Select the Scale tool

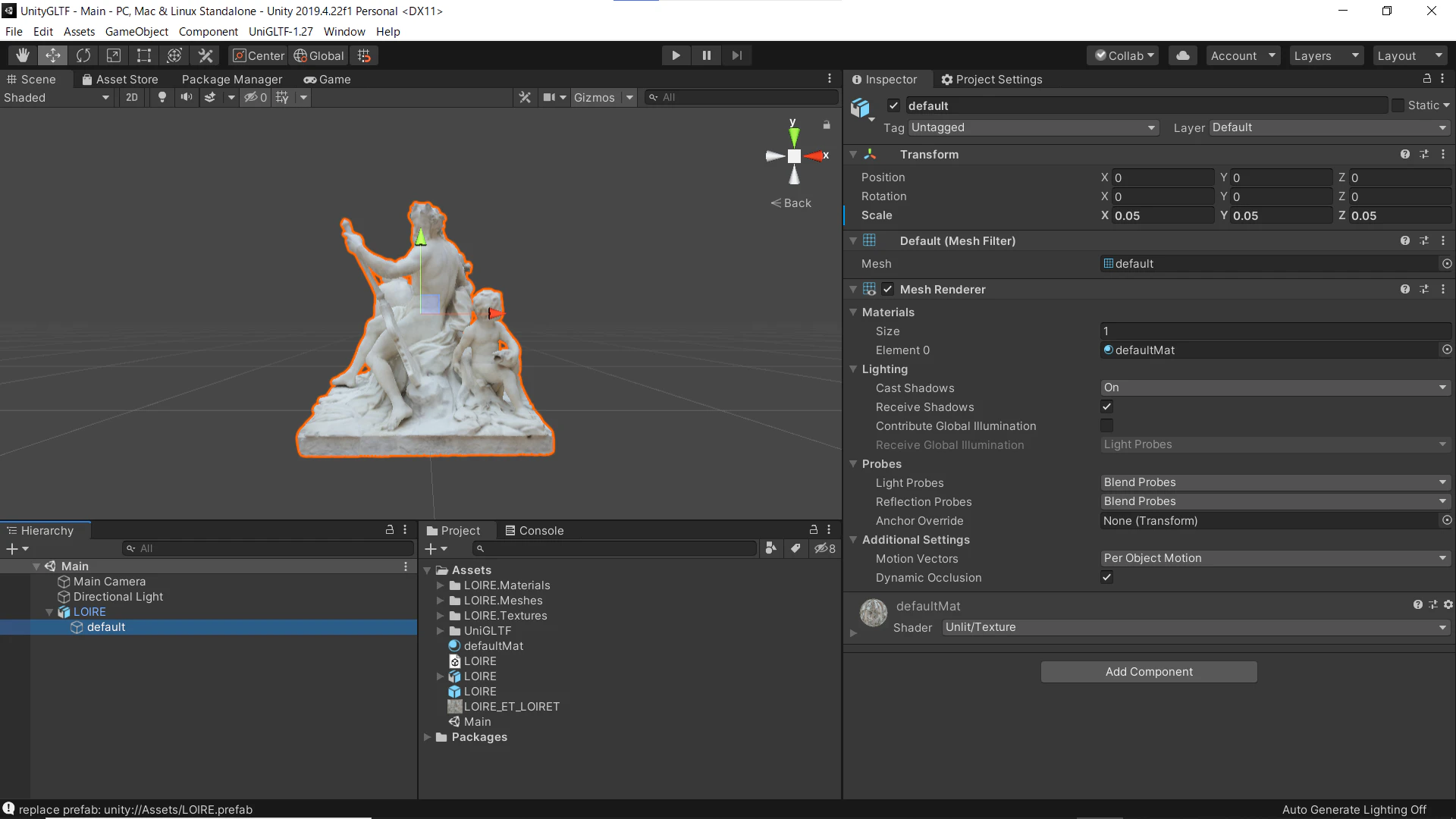(114, 55)
